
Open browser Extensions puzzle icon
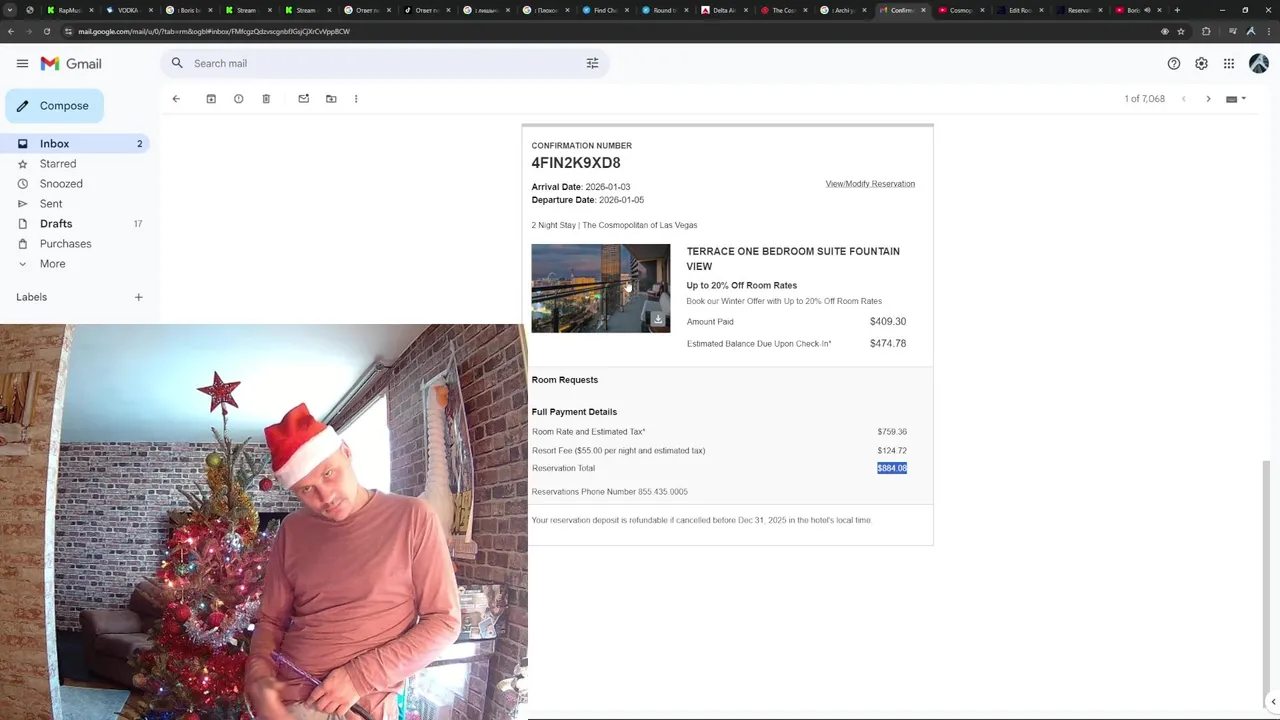click(1206, 31)
